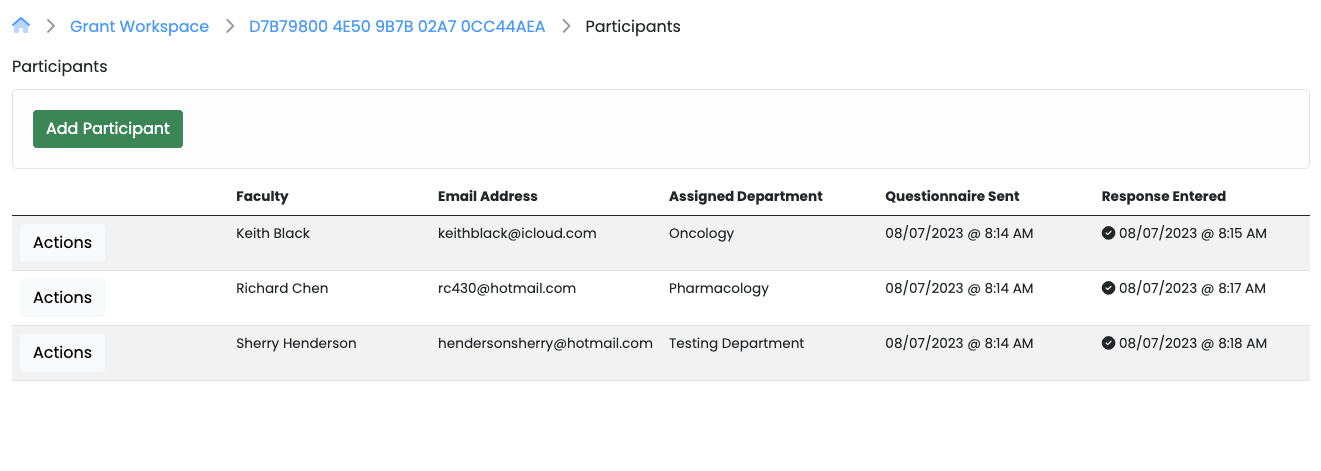Open Actions menu for Keith Black
The width and height of the screenshot is (1321, 471).
coord(62,243)
